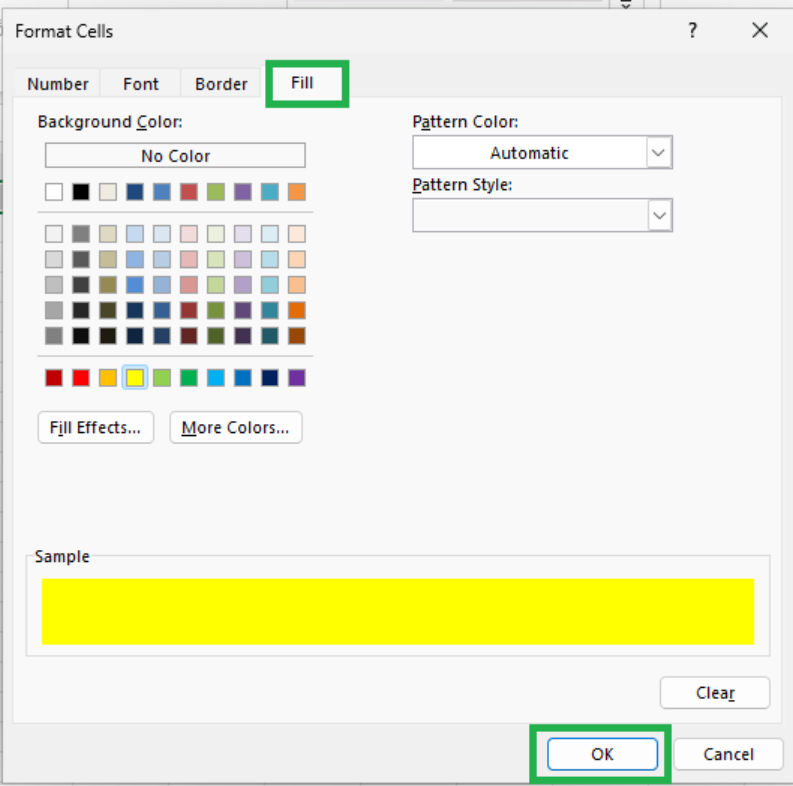Choose the darkest maroon swatch in bottom theme row
The image size is (793, 786).
click(x=189, y=336)
